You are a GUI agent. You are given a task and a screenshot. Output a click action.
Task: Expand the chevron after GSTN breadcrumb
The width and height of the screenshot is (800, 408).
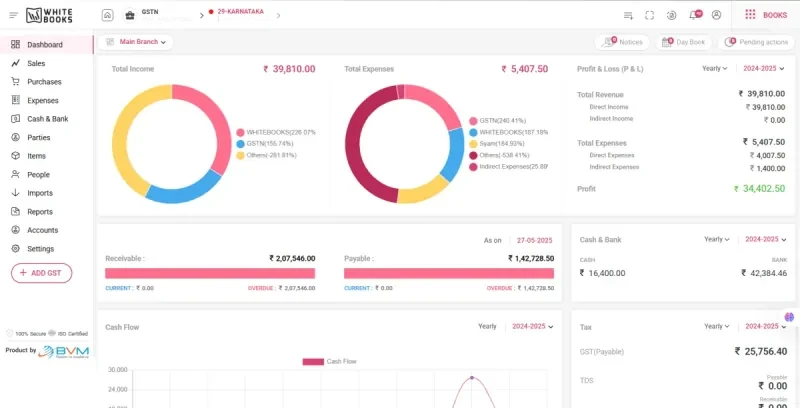pos(202,16)
